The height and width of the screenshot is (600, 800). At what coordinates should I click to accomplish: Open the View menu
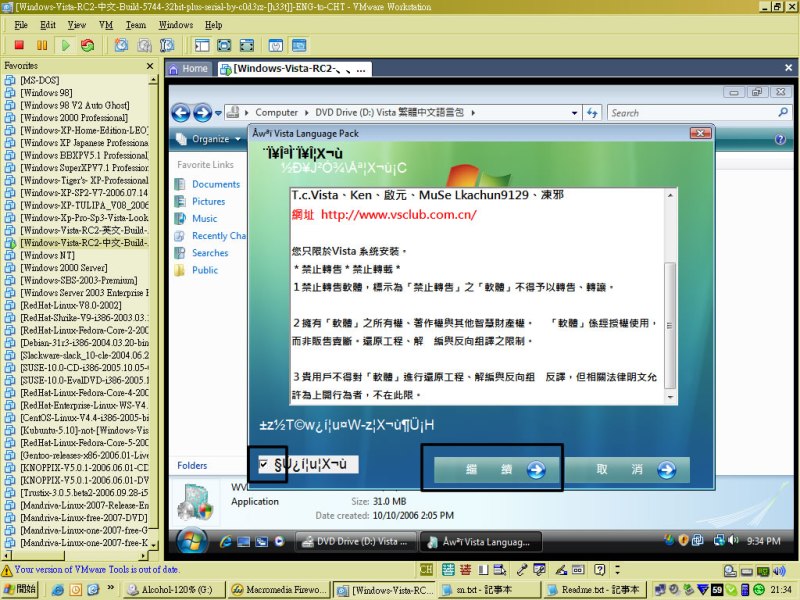point(77,25)
